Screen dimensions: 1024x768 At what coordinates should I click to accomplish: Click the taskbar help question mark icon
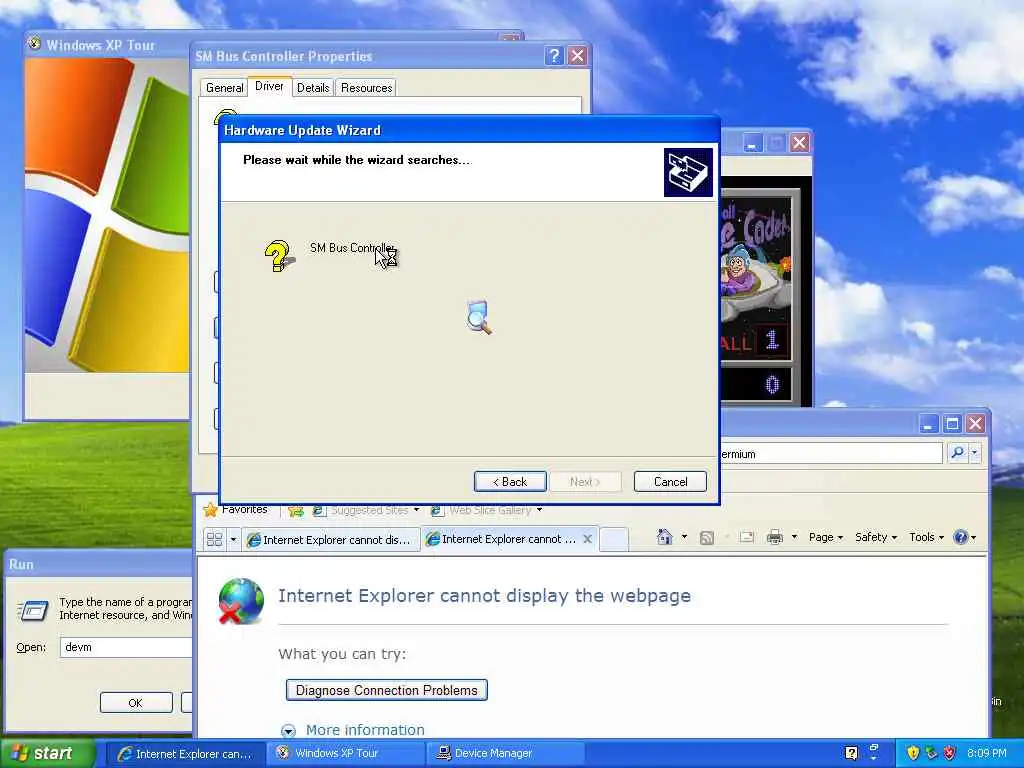(851, 754)
